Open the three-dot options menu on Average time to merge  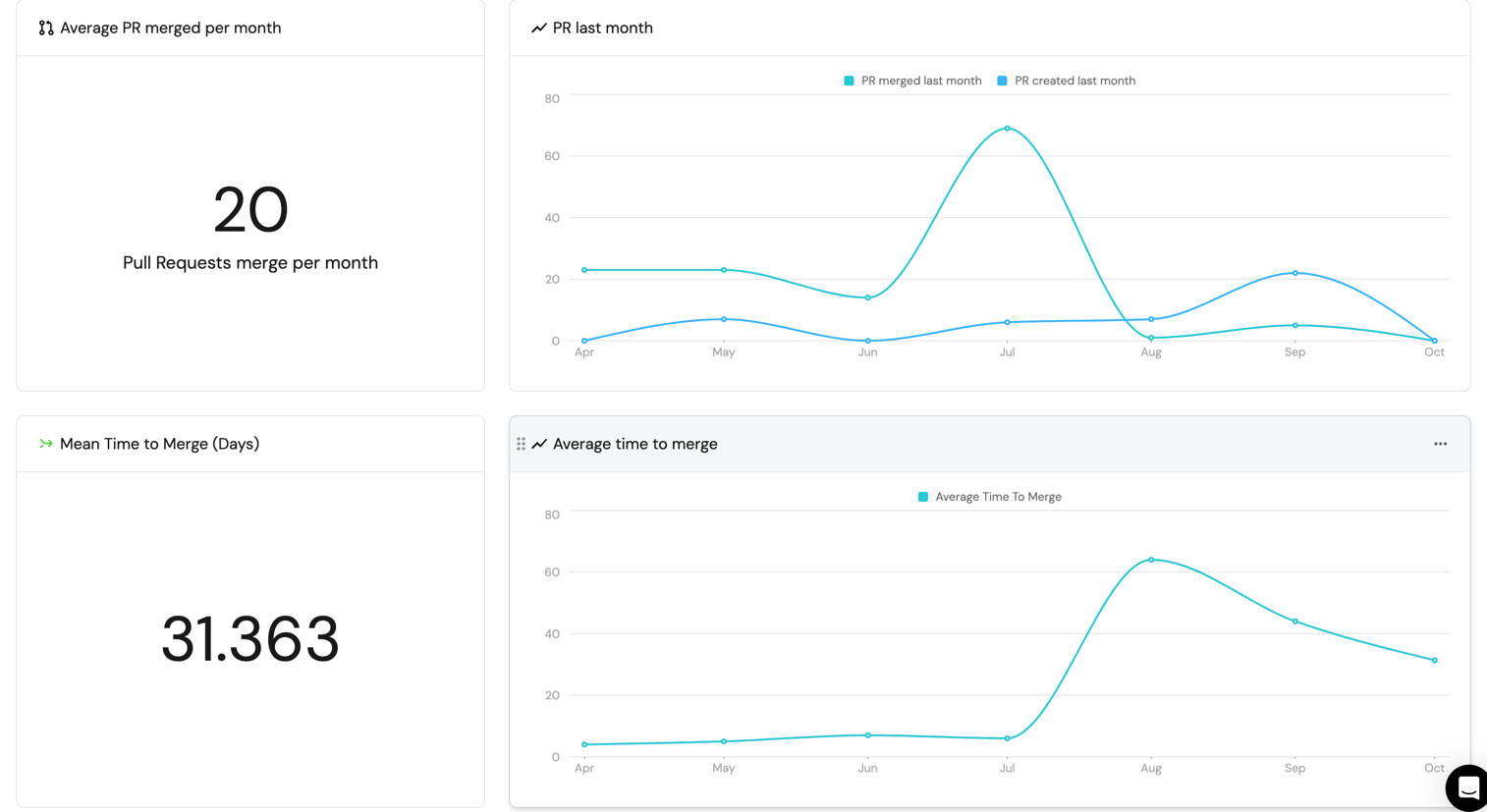pos(1440,444)
